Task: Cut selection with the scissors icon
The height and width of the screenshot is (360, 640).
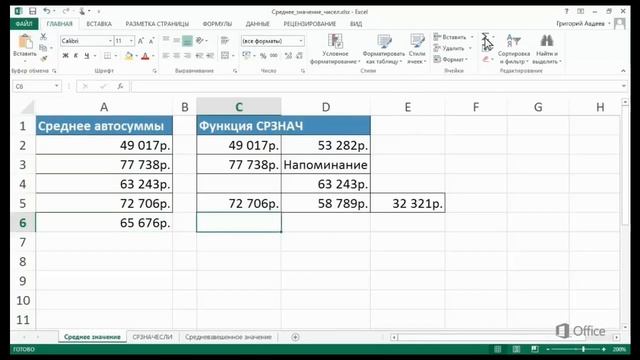Action: [43, 37]
